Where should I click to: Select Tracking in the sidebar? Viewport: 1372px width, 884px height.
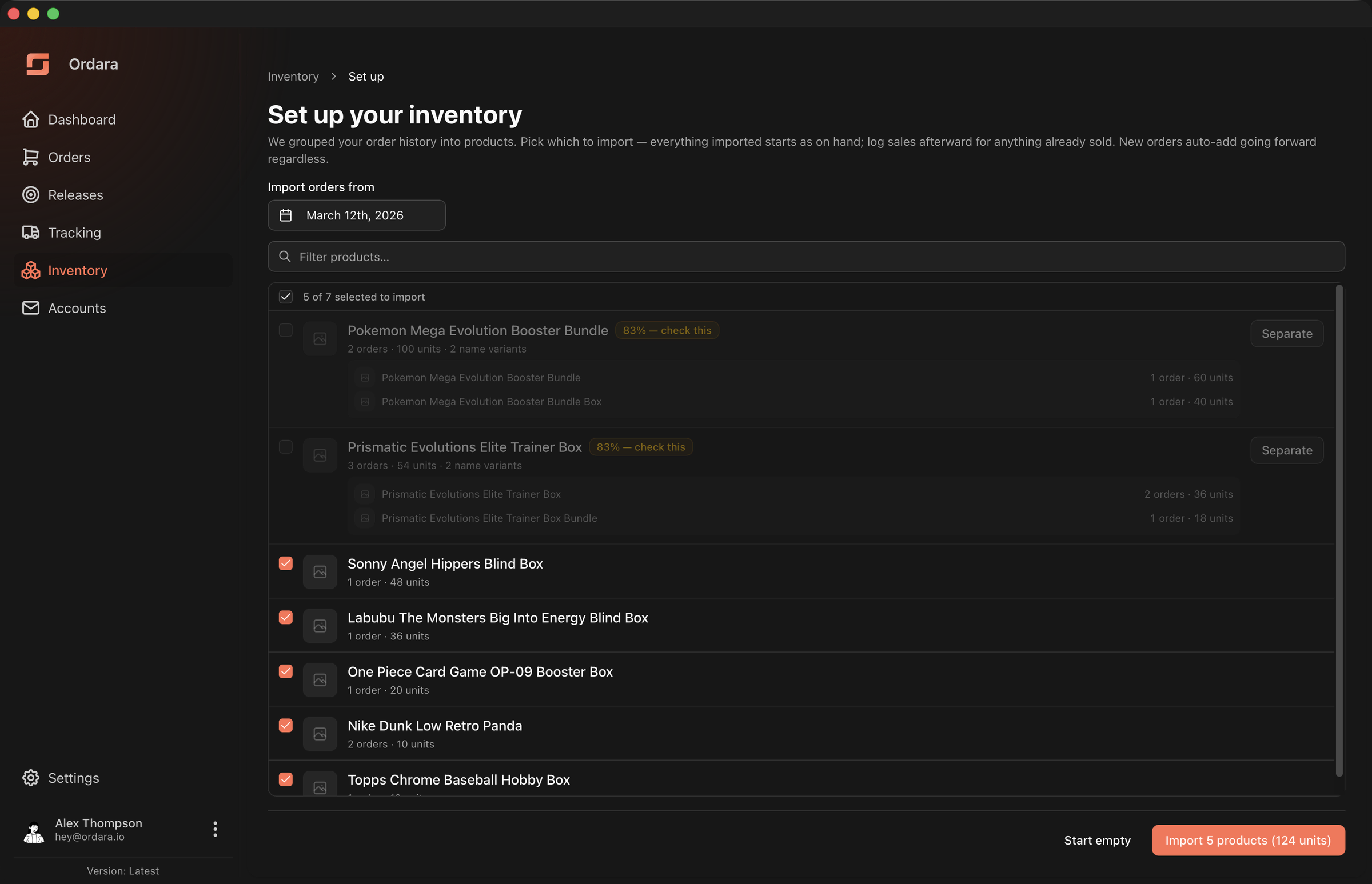(123, 233)
